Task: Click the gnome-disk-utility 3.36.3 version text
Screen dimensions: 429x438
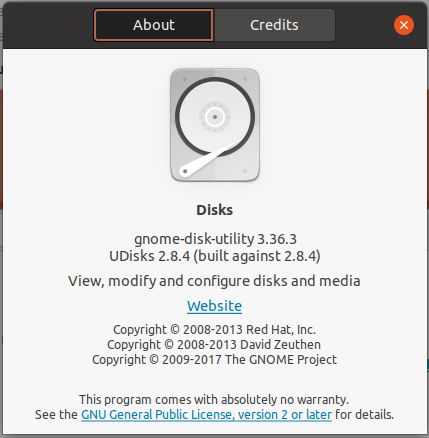Action: click(x=215, y=239)
